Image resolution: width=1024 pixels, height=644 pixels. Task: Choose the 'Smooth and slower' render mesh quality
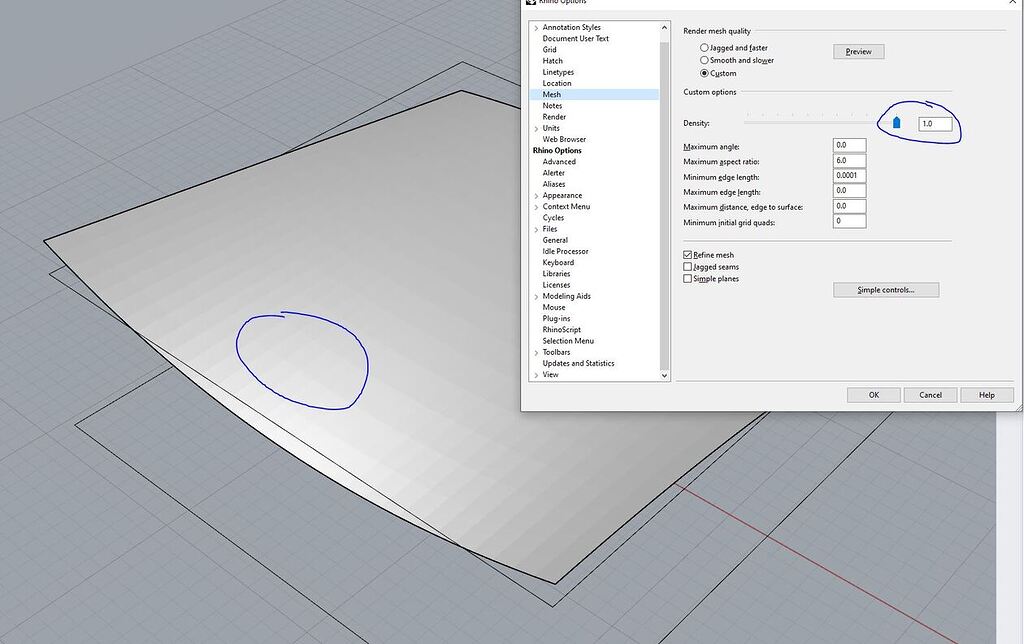[704, 60]
